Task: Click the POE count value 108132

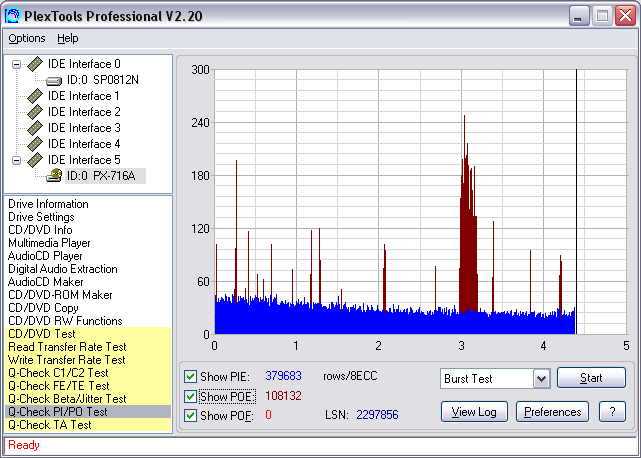Action: (x=283, y=396)
